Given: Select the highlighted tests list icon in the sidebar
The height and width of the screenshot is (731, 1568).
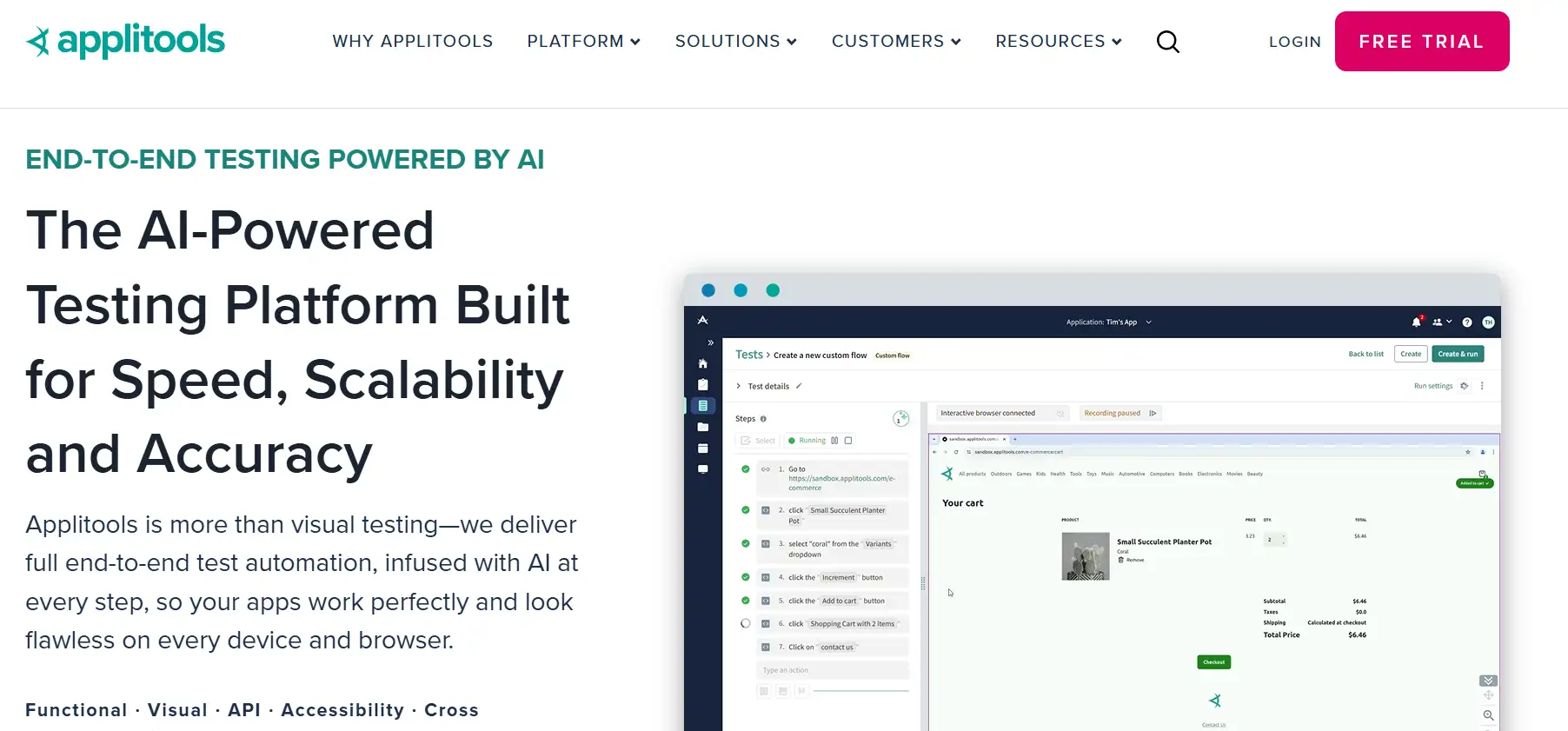Looking at the screenshot, I should (x=703, y=406).
